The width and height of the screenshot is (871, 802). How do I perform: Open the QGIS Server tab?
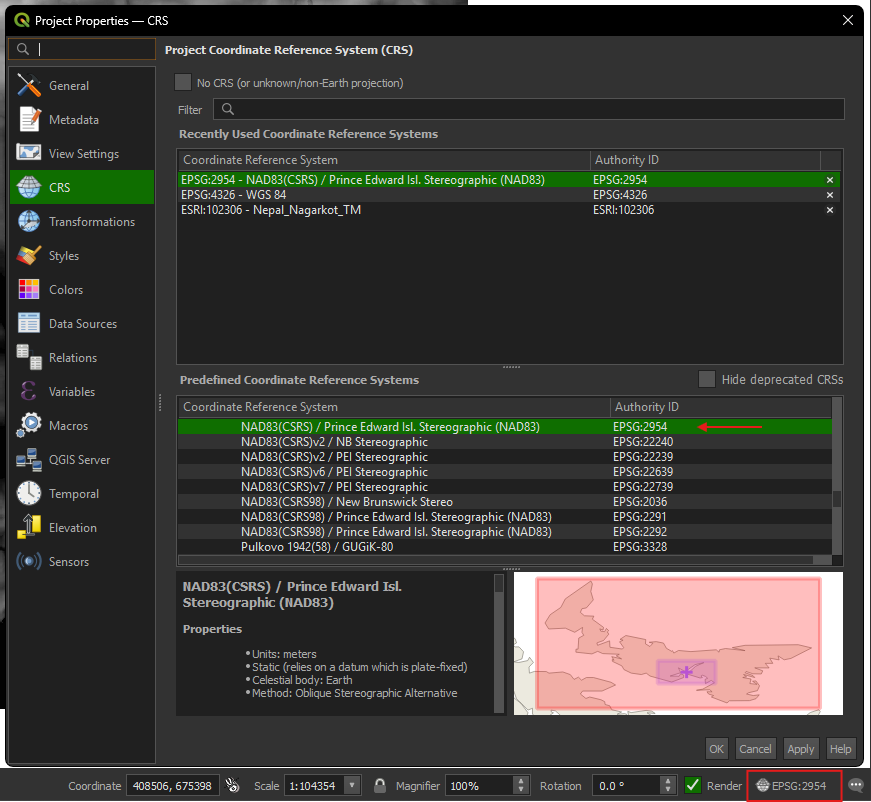[x=79, y=460]
